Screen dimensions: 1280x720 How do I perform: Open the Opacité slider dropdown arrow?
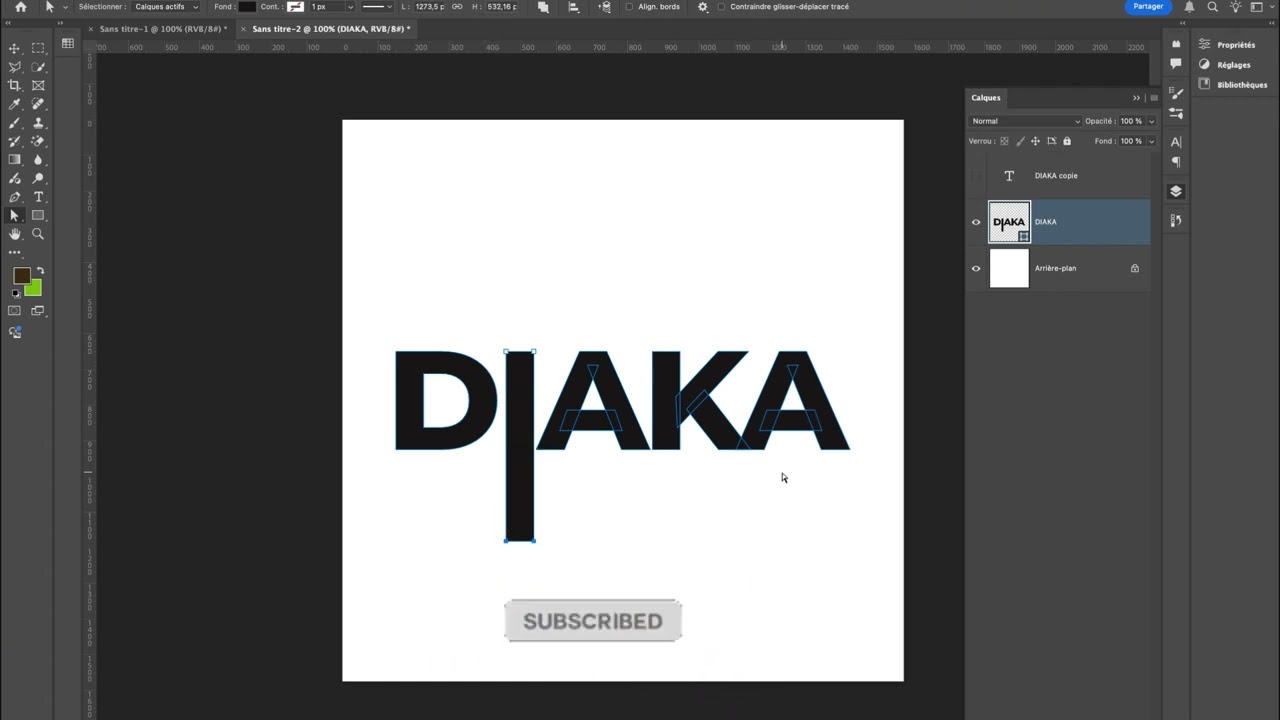[1151, 121]
